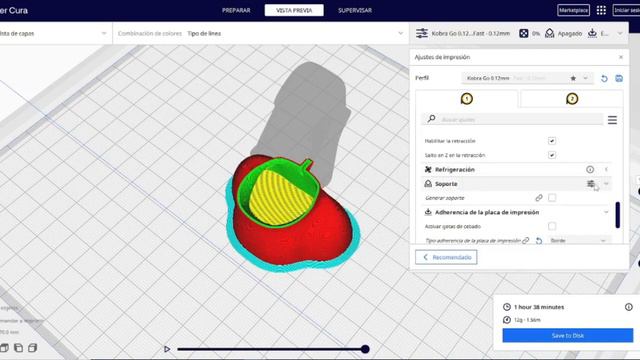
Task: Expand the print settings summary bar chevron
Action: [620, 33]
